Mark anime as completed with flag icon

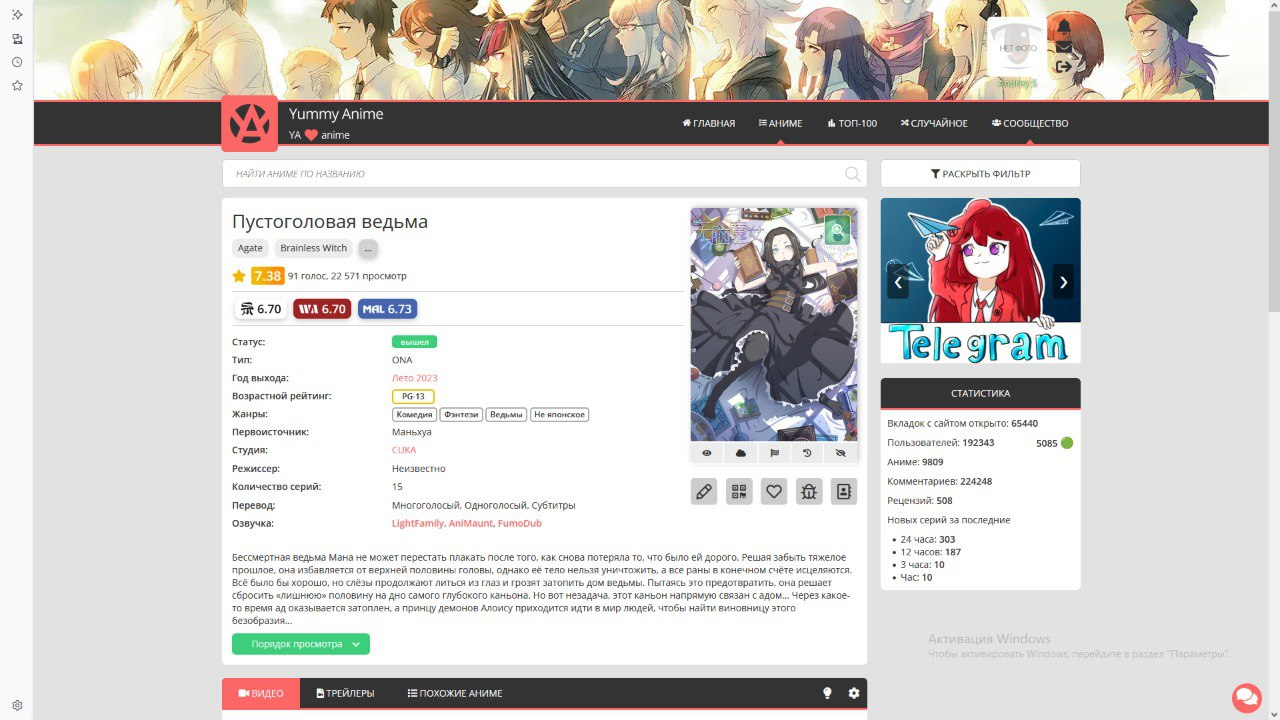coord(774,453)
